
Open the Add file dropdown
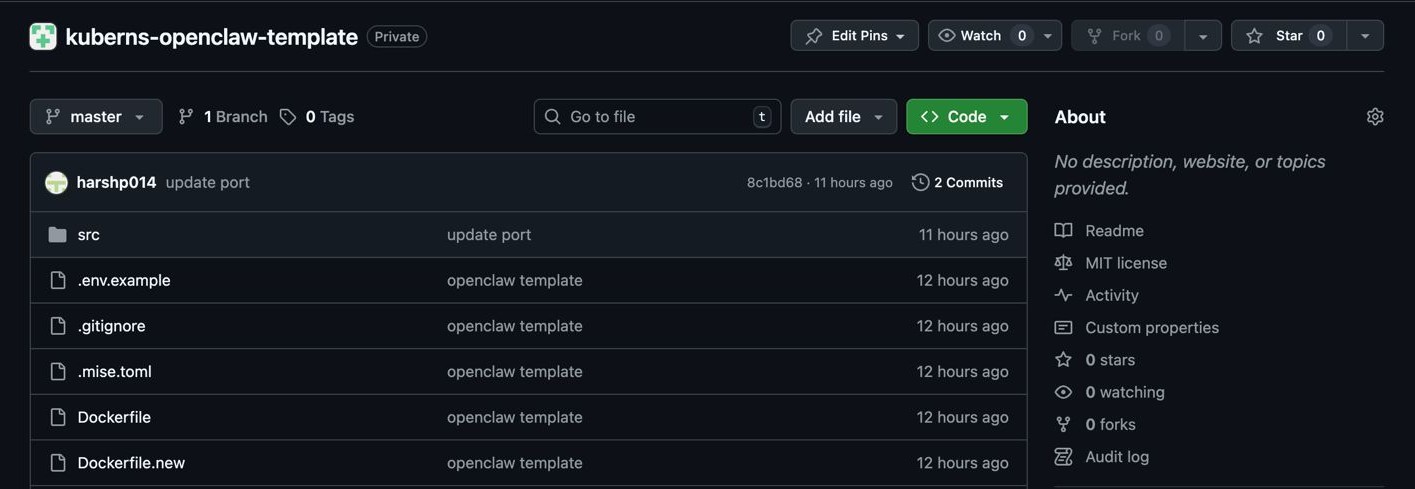844,117
